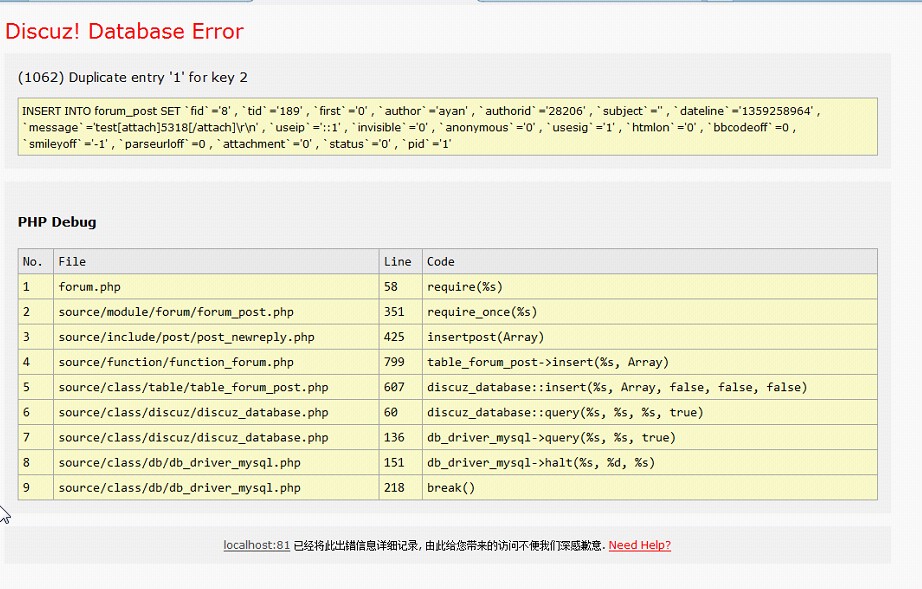This screenshot has height=589, width=922.
Task: Click the Need Help? link
Action: (639, 545)
